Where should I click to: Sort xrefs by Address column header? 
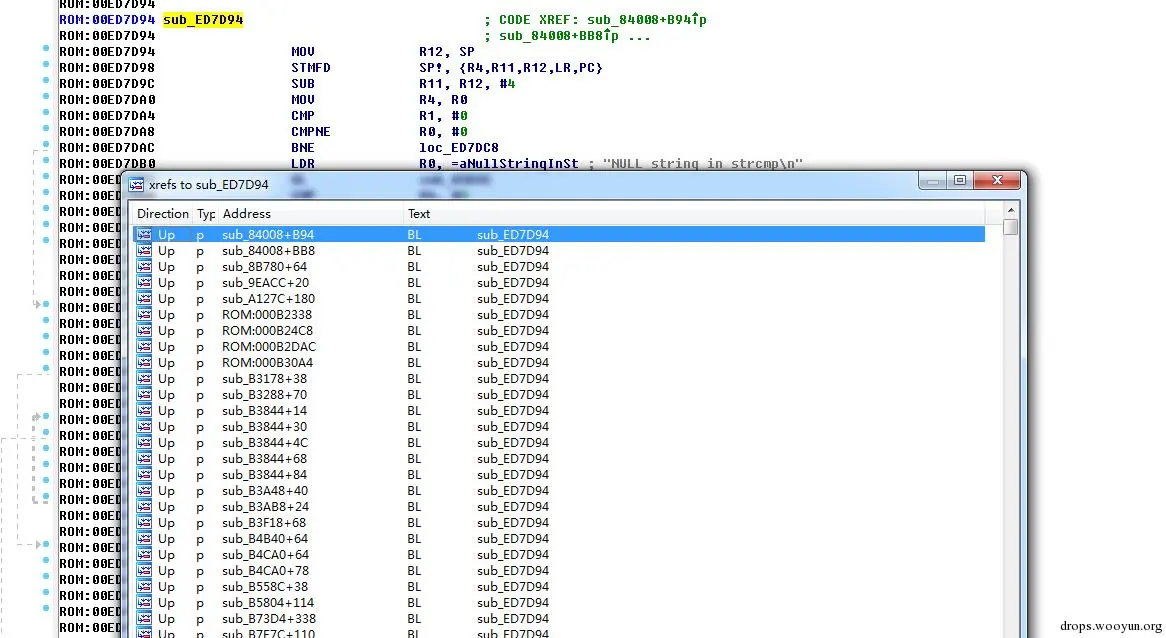[x=310, y=213]
